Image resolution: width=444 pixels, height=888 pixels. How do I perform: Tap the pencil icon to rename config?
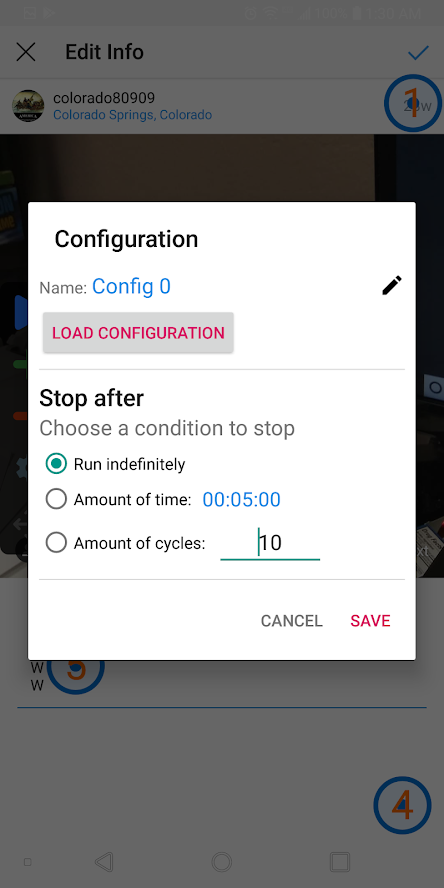(x=392, y=285)
